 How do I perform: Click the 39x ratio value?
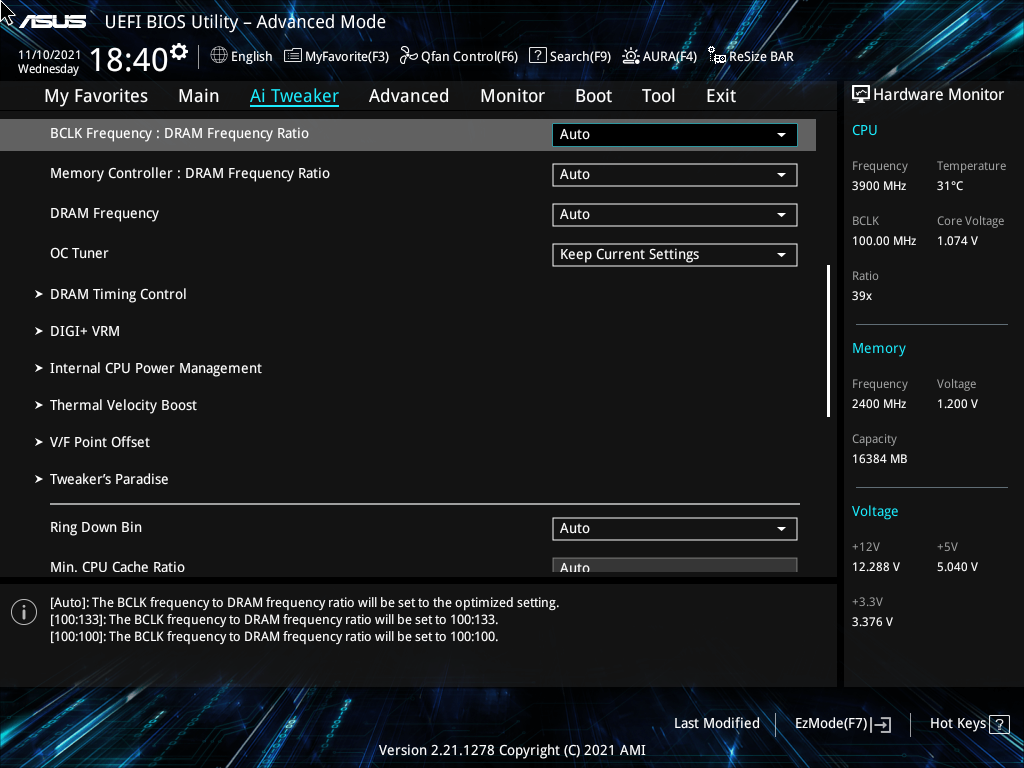tap(861, 296)
